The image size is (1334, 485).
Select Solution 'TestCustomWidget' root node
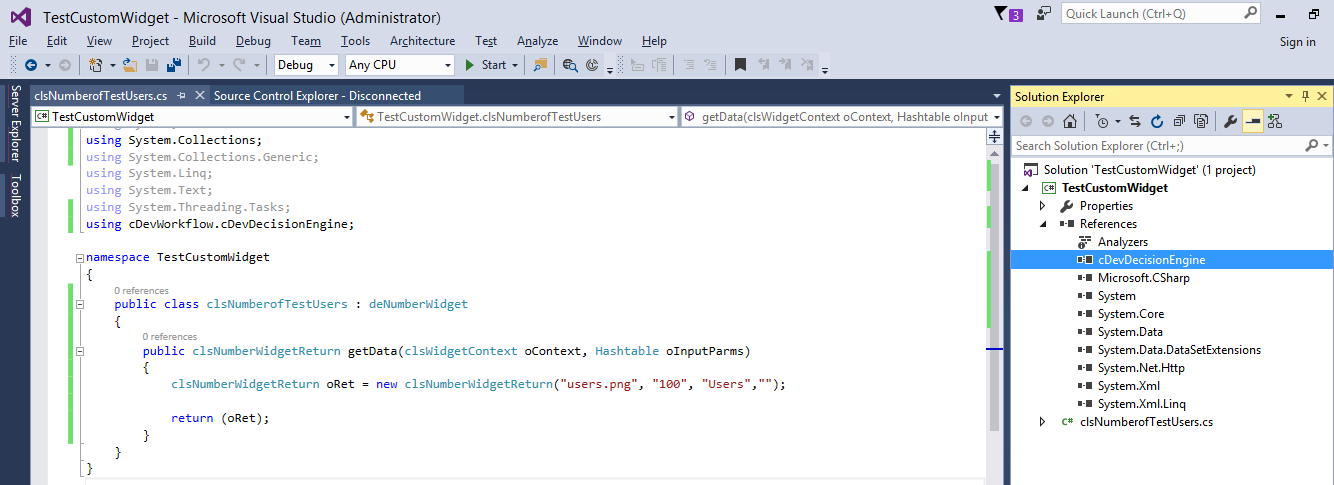tap(1148, 170)
